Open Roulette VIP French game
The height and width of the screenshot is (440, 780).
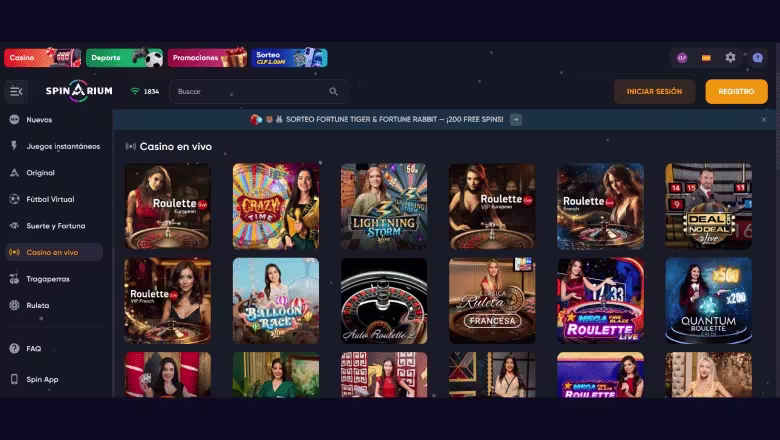(168, 301)
